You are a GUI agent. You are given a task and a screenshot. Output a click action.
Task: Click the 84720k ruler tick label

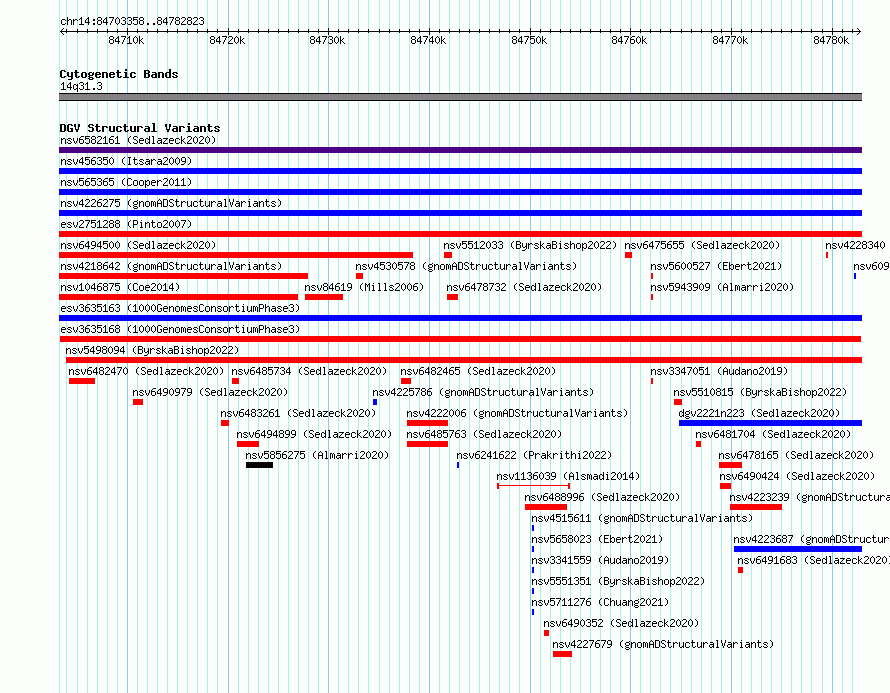click(227, 40)
